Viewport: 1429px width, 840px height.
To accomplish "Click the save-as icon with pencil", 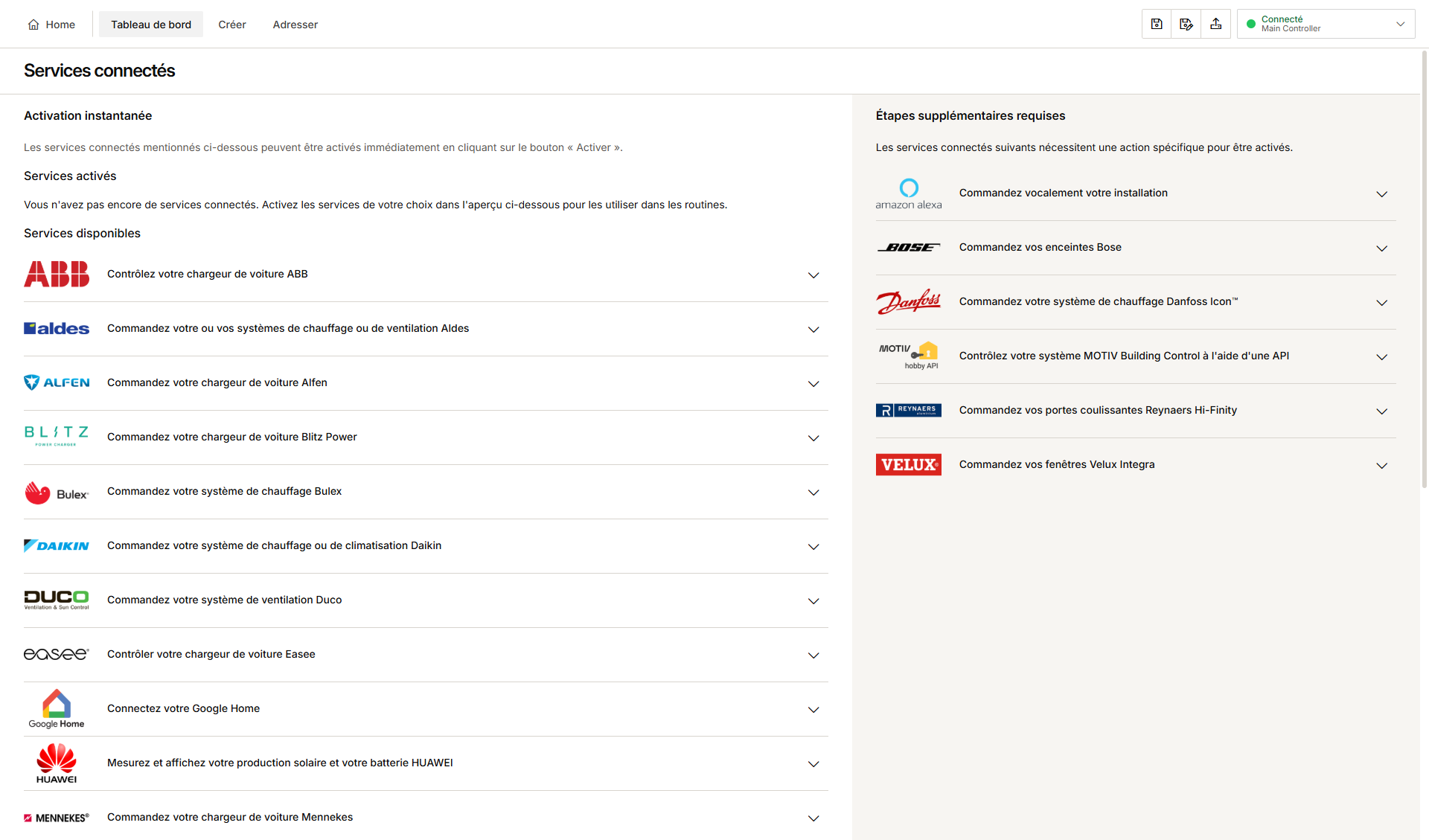I will (x=1186, y=24).
